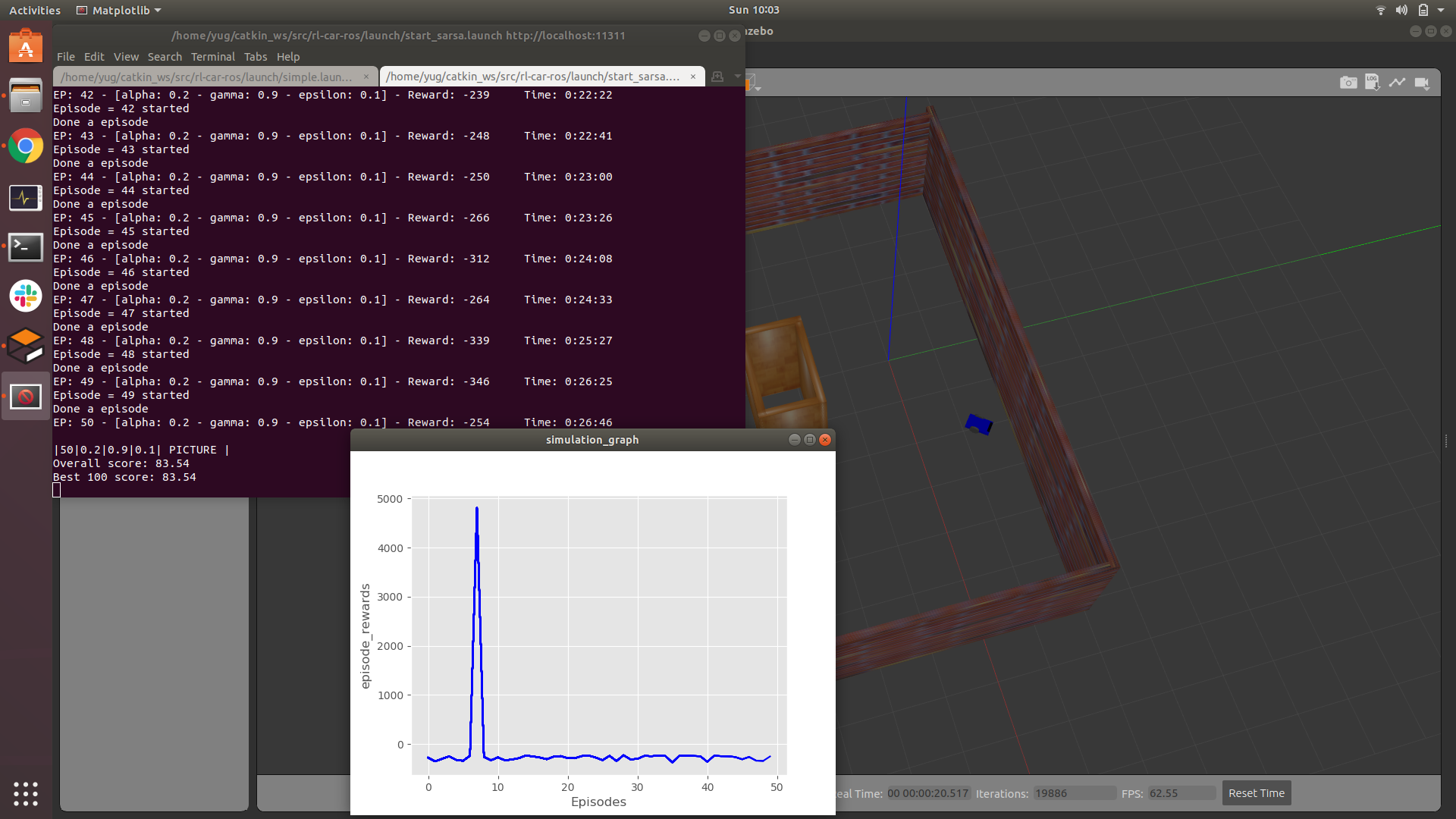This screenshot has width=1456, height=819.
Task: Show applications grid in the dock
Action: (x=26, y=793)
